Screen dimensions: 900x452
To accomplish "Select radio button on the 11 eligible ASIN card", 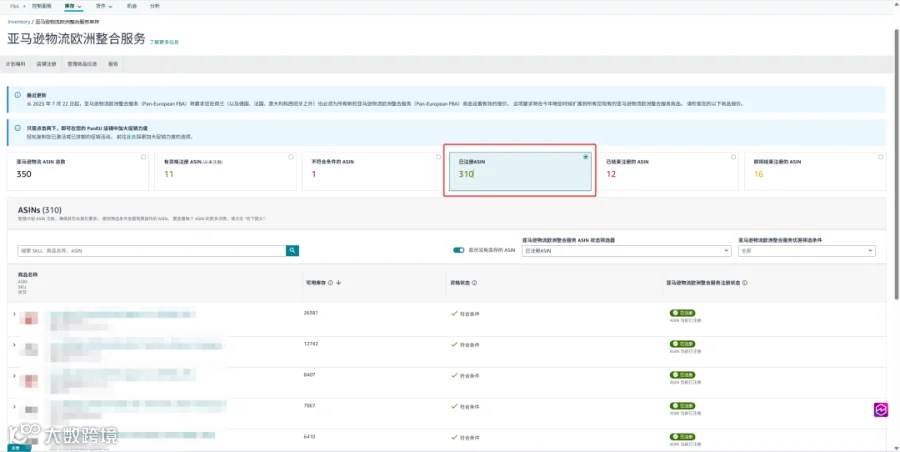I will point(291,157).
